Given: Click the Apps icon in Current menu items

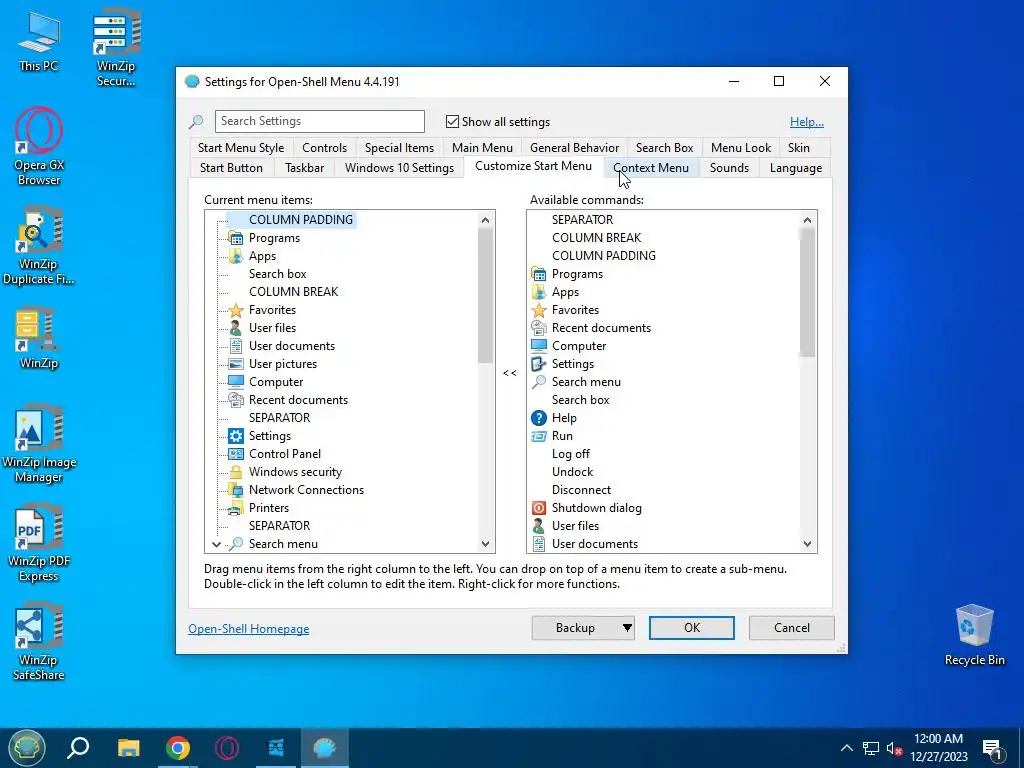Looking at the screenshot, I should (x=236, y=256).
